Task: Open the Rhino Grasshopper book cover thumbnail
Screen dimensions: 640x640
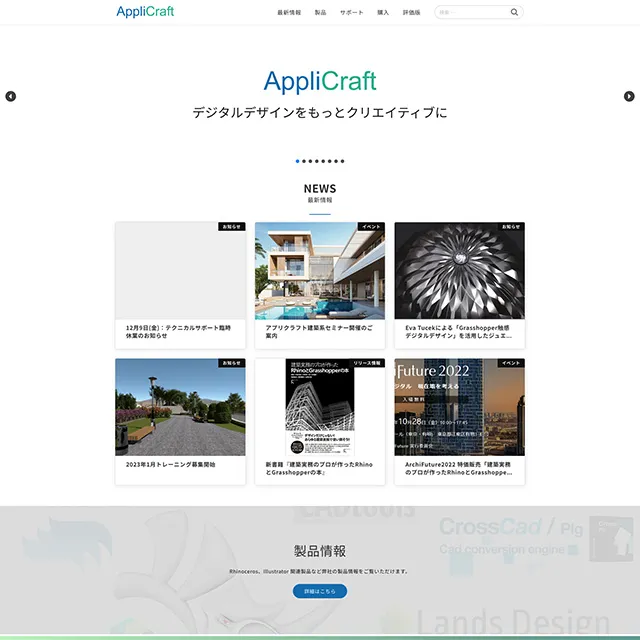Action: pyautogui.click(x=320, y=407)
